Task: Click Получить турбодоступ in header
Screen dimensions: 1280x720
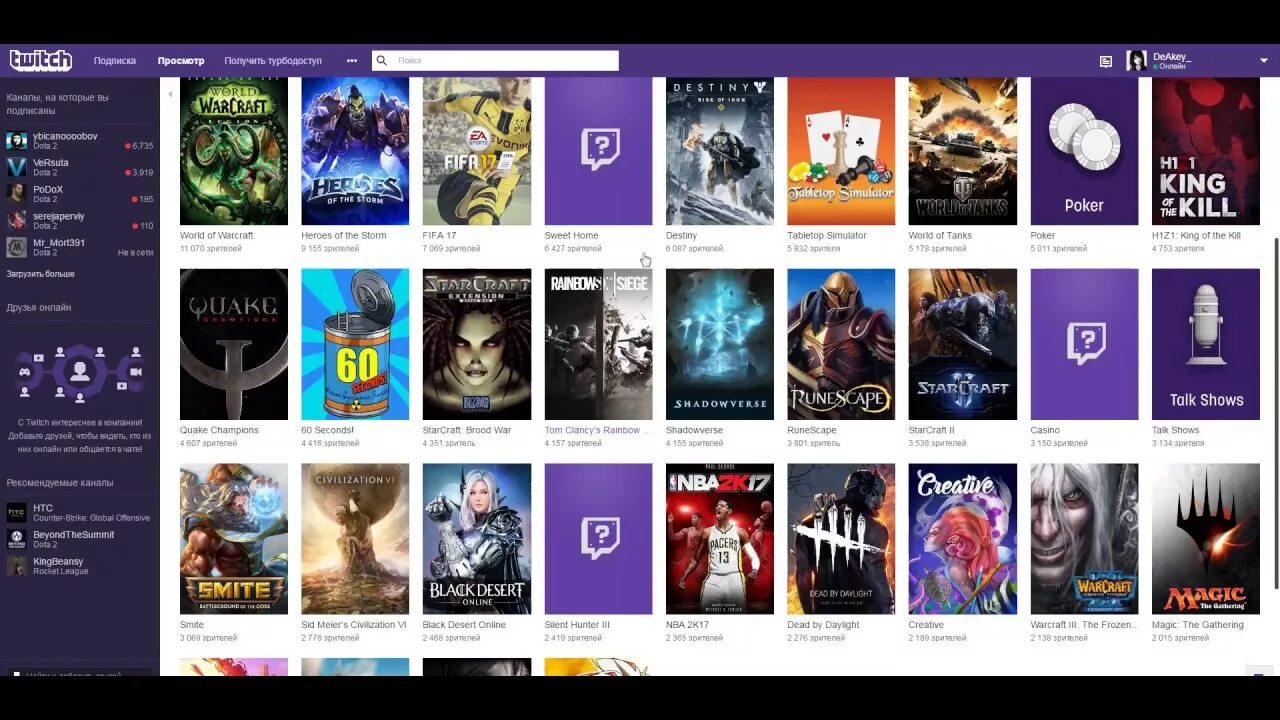Action: (273, 61)
